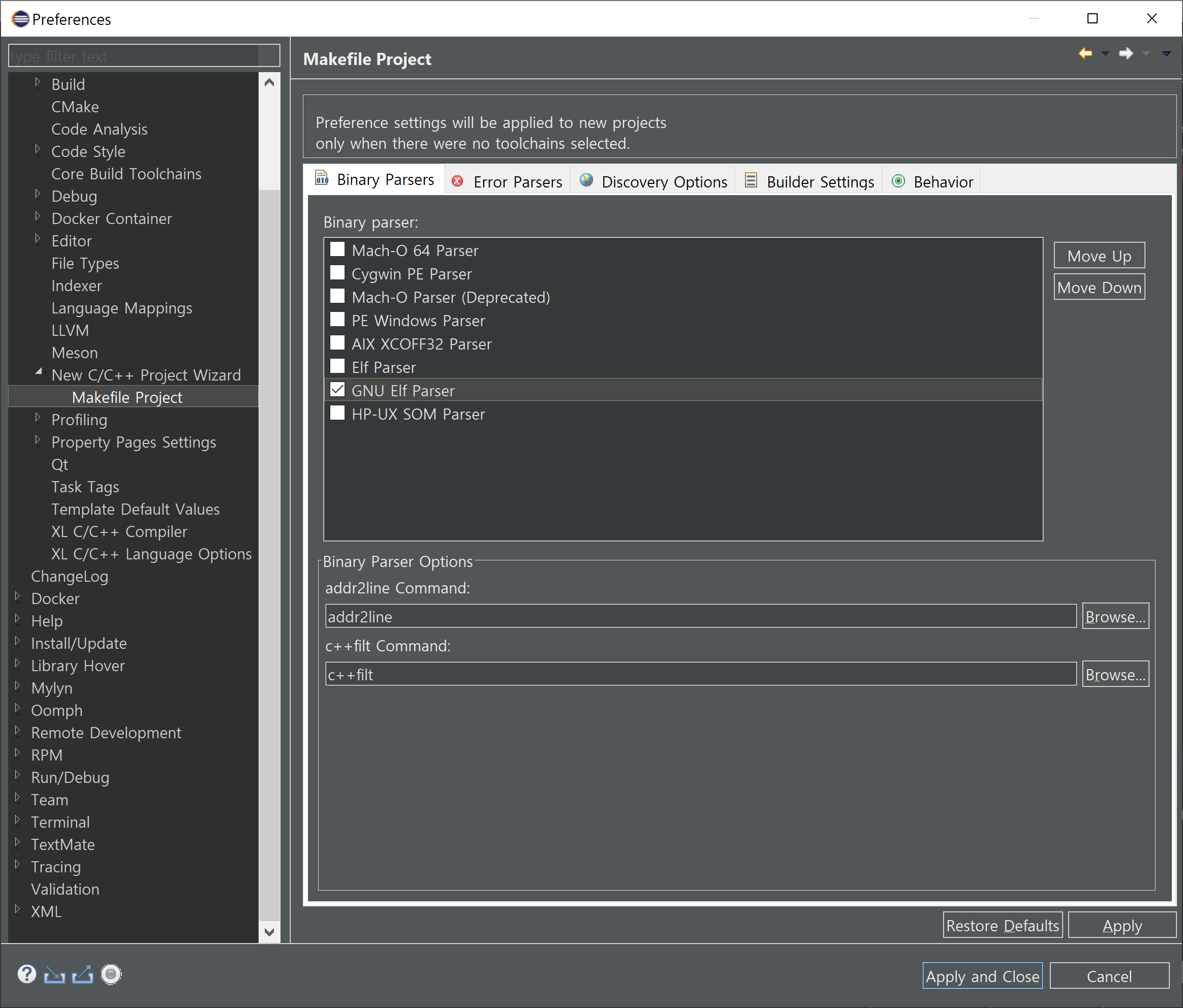
Task: Click the Help question mark icon
Action: (x=26, y=974)
